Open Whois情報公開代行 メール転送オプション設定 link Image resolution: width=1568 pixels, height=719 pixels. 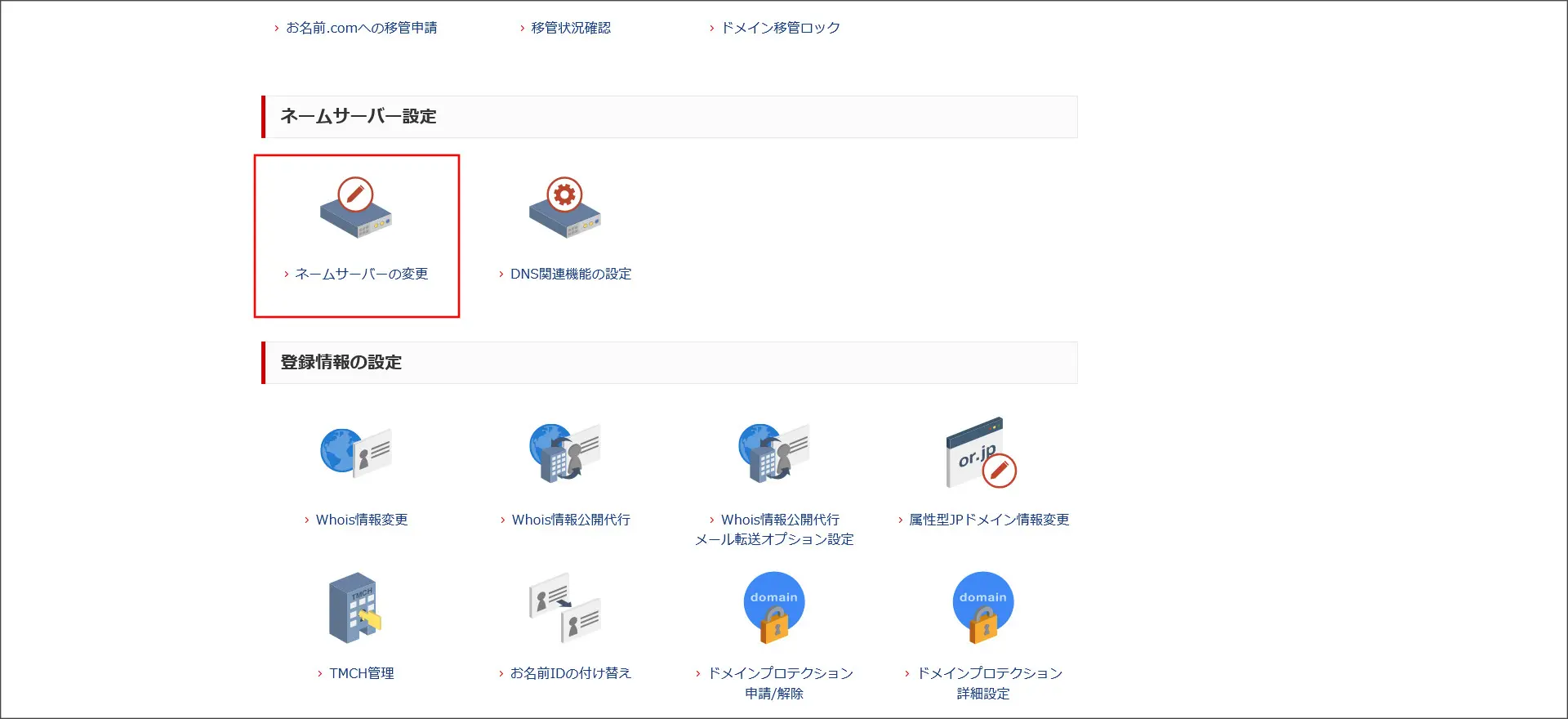(774, 529)
